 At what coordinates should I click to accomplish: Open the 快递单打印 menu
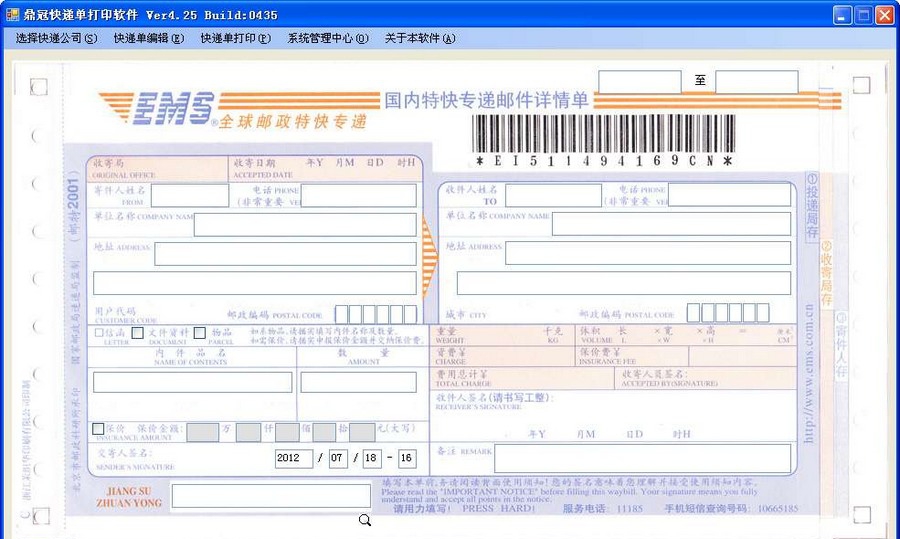click(x=235, y=38)
